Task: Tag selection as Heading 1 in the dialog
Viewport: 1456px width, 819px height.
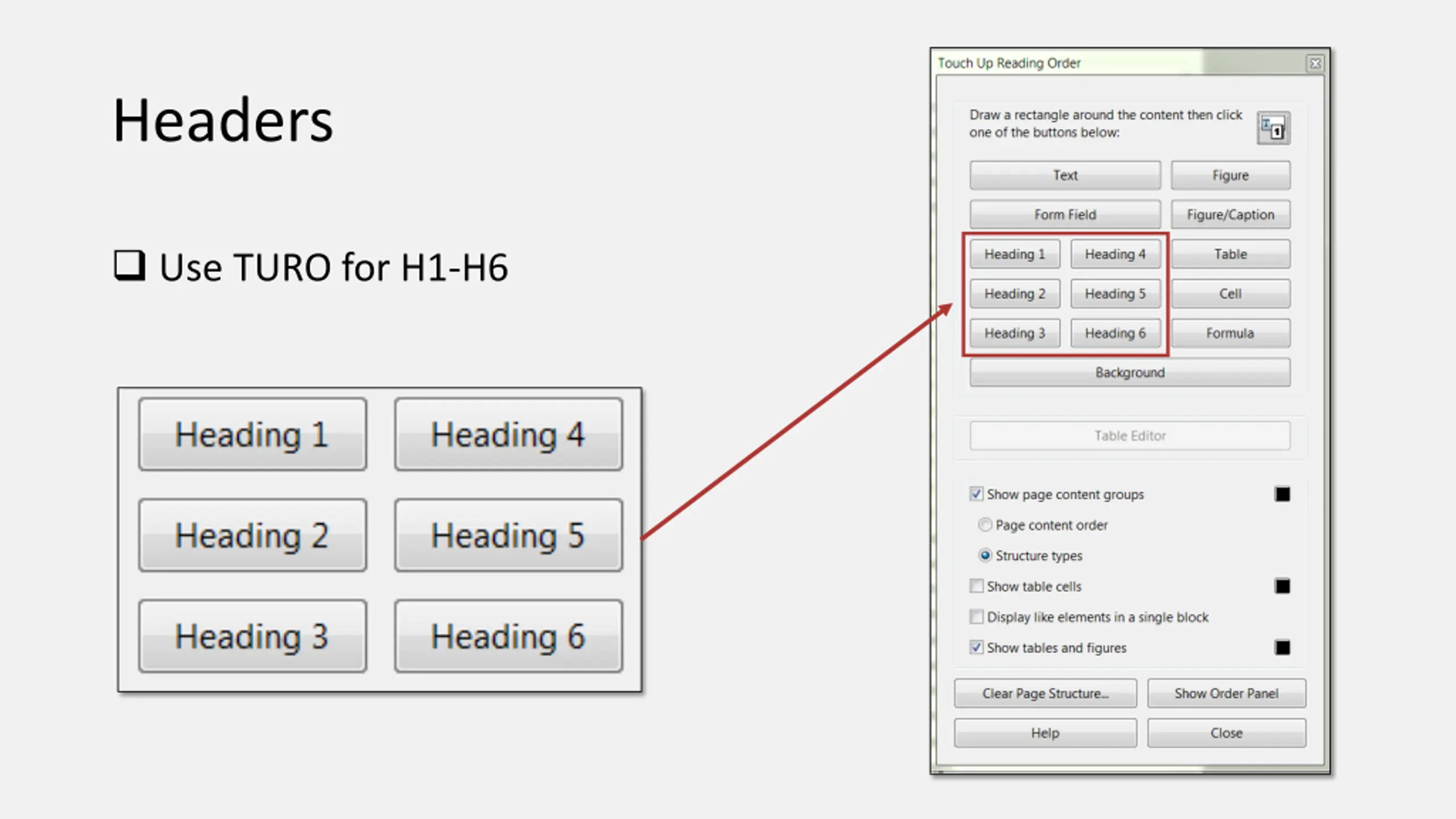Action: pos(1015,254)
